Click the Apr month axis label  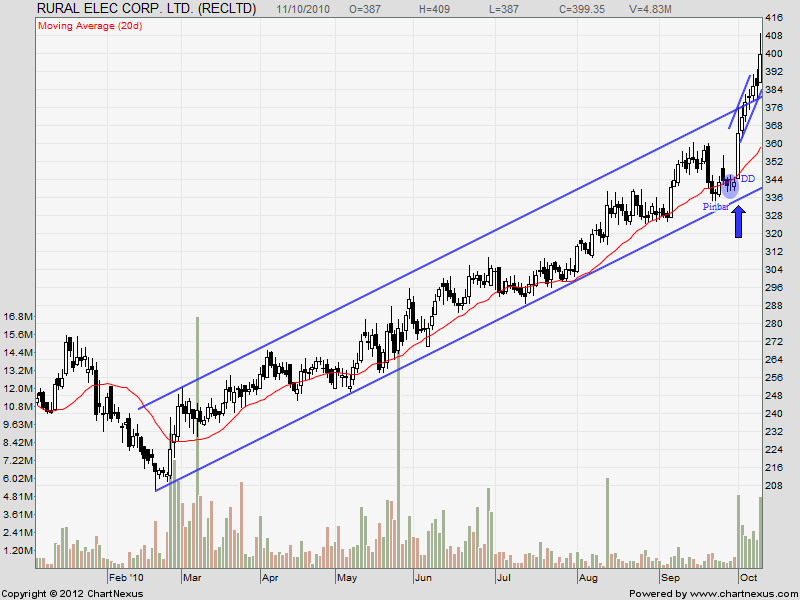pyautogui.click(x=270, y=578)
